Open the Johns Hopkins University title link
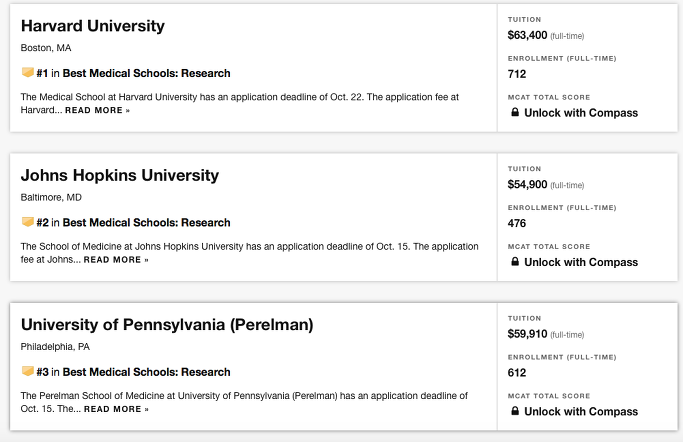This screenshot has height=442, width=683. (x=120, y=175)
